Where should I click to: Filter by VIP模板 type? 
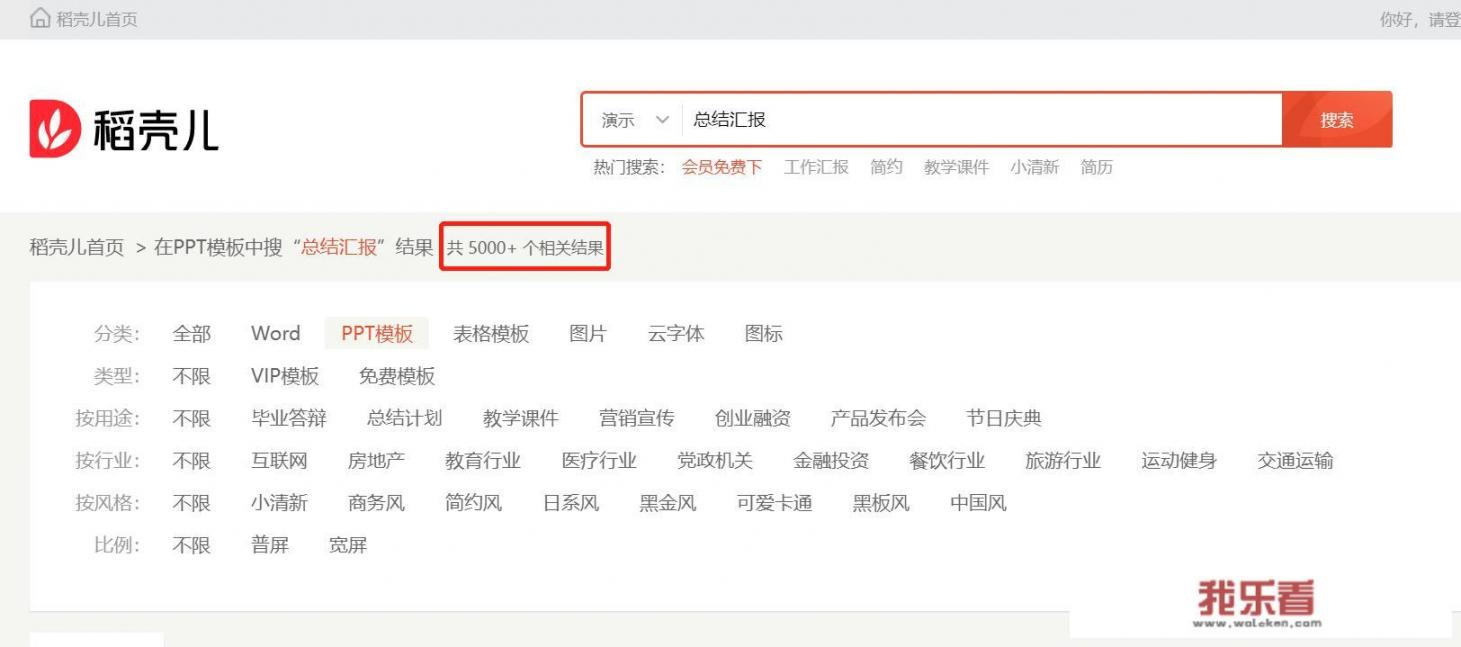point(285,376)
